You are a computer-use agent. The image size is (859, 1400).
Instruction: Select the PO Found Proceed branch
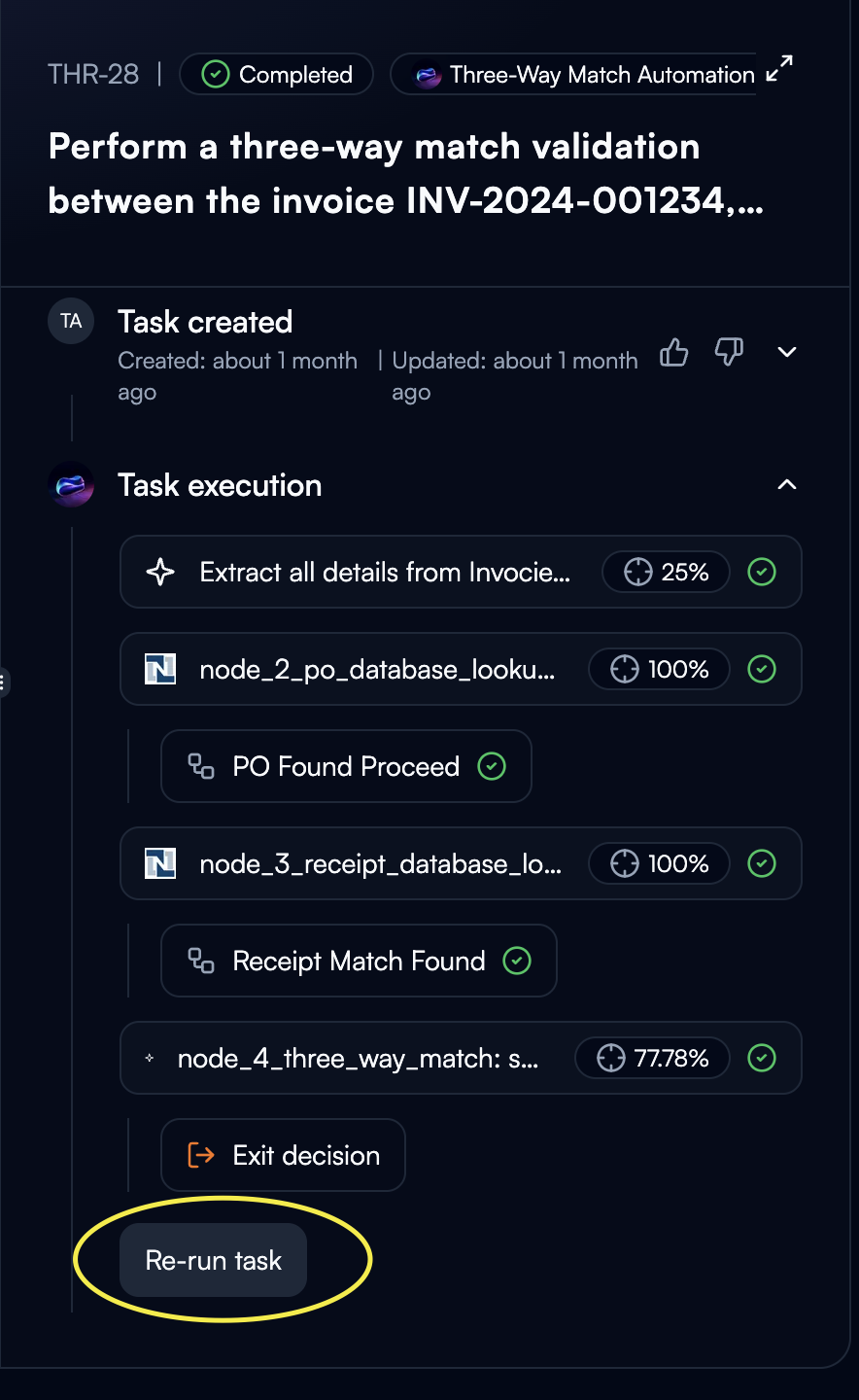point(346,766)
